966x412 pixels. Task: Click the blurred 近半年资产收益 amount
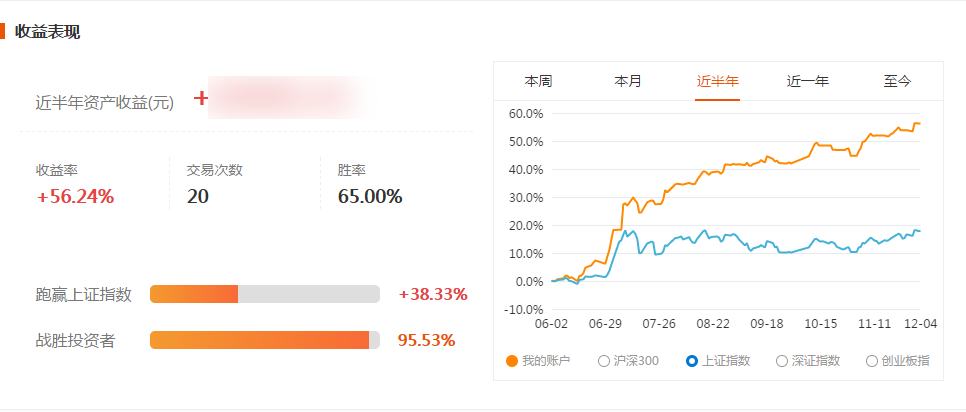[x=290, y=97]
